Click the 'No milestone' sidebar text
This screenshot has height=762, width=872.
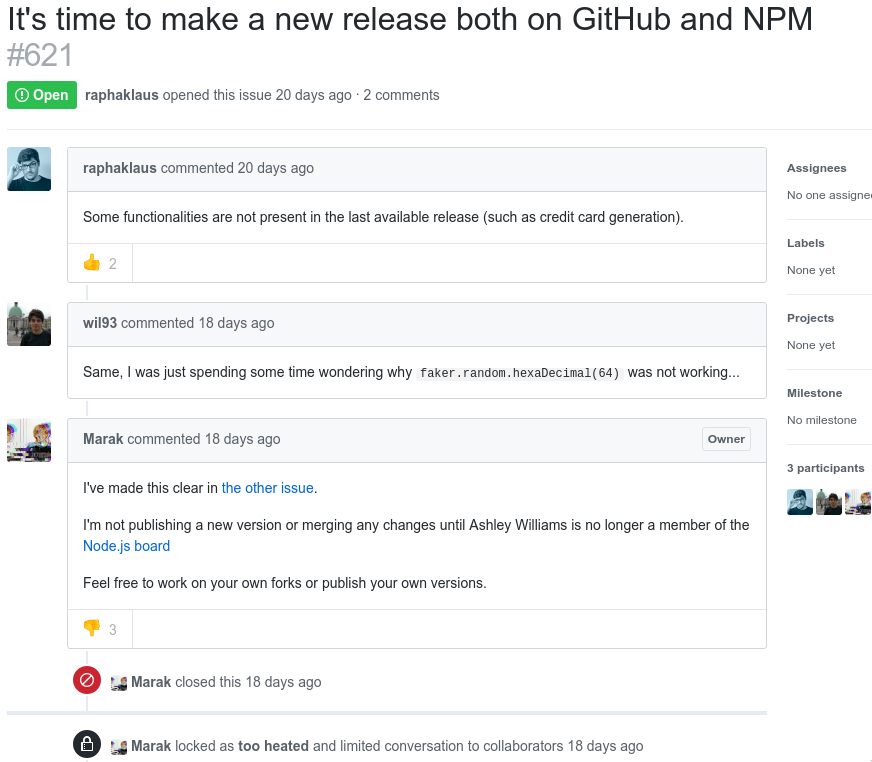822,420
